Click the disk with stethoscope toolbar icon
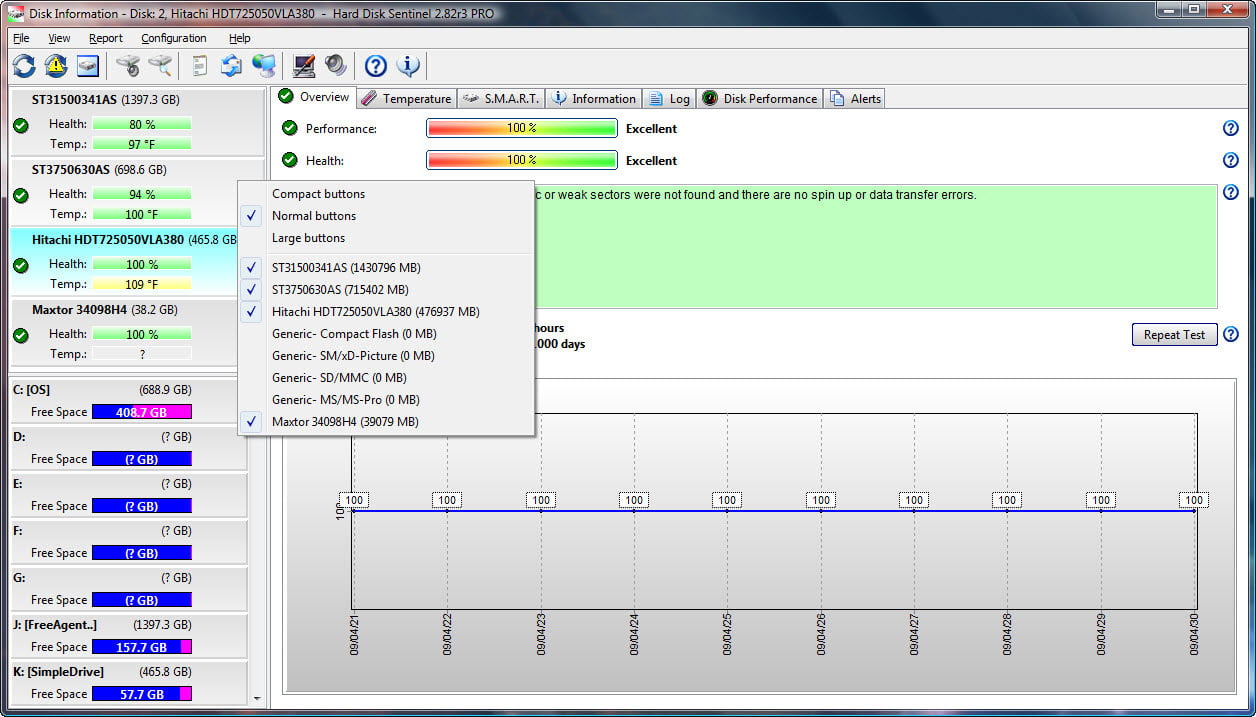This screenshot has height=717, width=1256. point(128,66)
